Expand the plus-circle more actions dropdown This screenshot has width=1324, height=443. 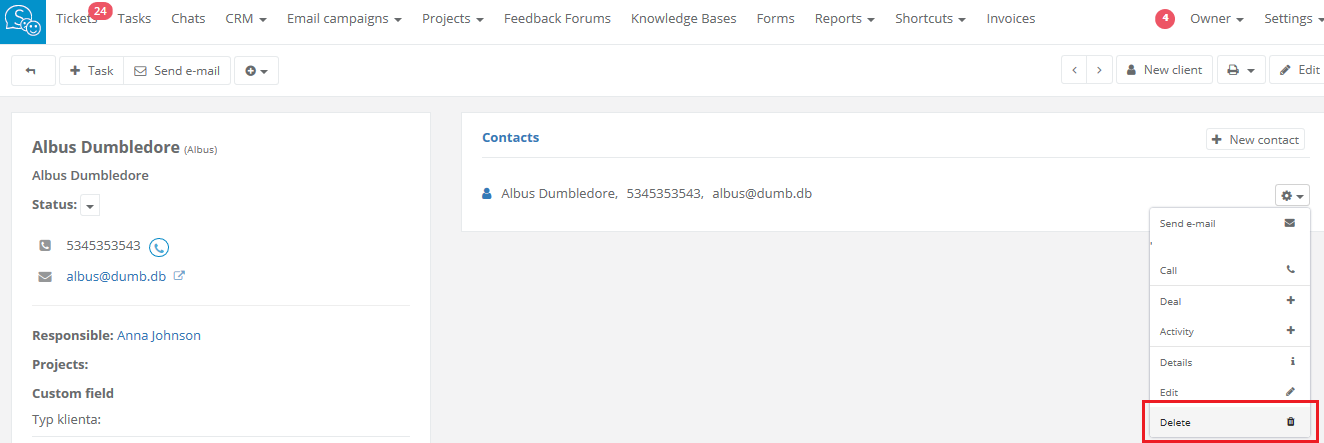256,71
